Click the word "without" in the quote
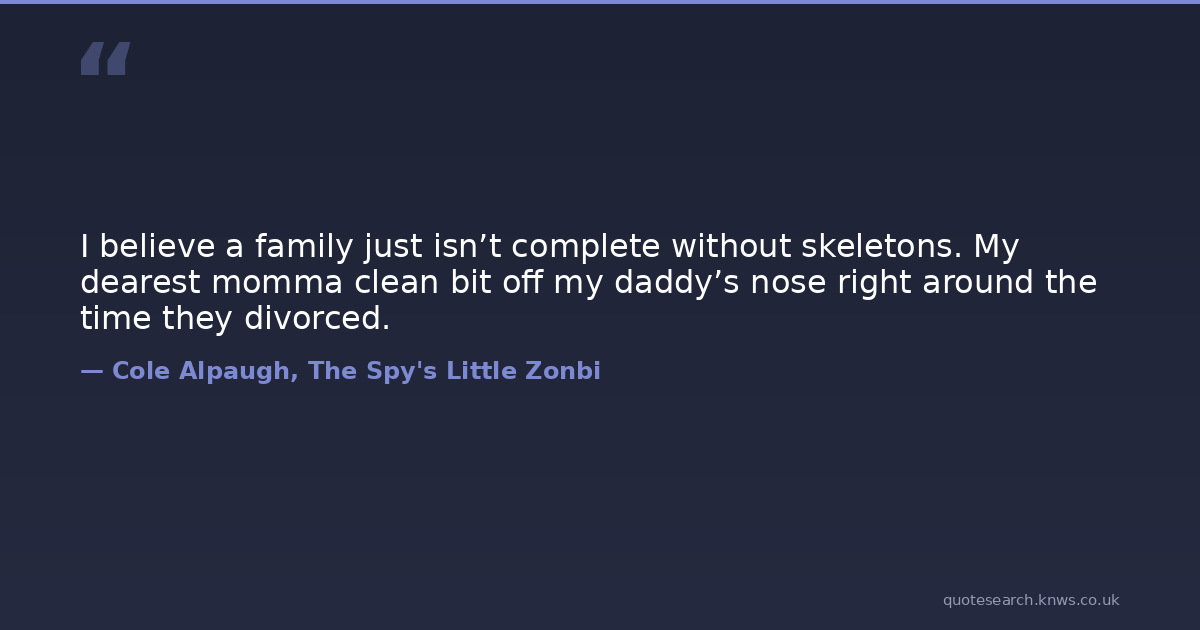This screenshot has height=630, width=1200. coord(731,246)
